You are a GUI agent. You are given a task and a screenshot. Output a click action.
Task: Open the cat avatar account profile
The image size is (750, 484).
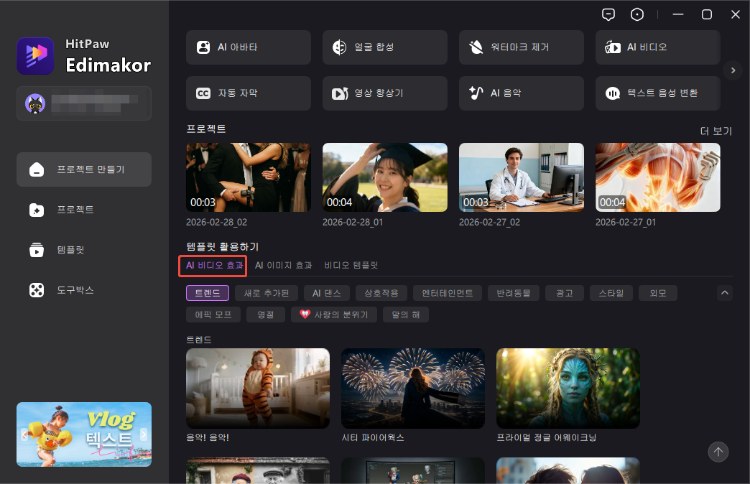(x=35, y=103)
